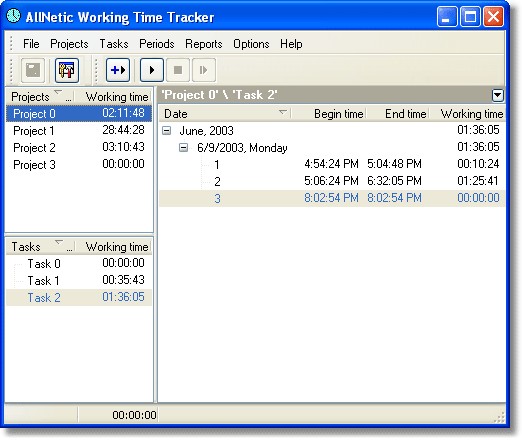
Task: Start tracking with the play button
Action: (x=152, y=70)
